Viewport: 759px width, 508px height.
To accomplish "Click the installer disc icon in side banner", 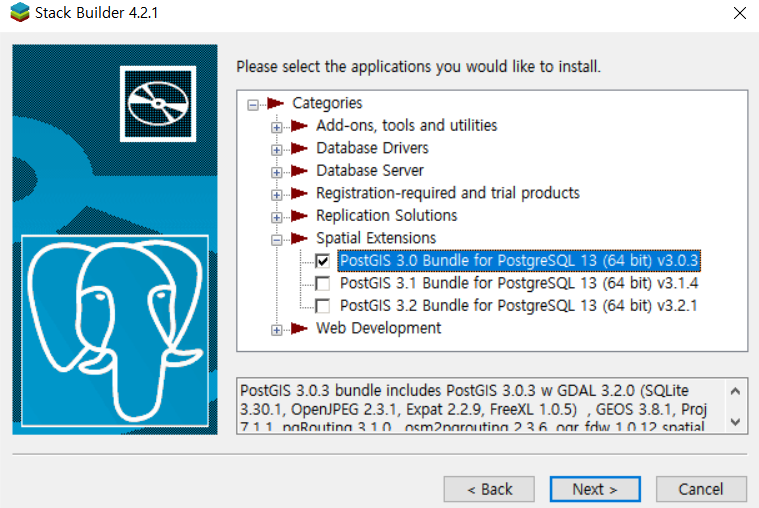I will pos(158,104).
